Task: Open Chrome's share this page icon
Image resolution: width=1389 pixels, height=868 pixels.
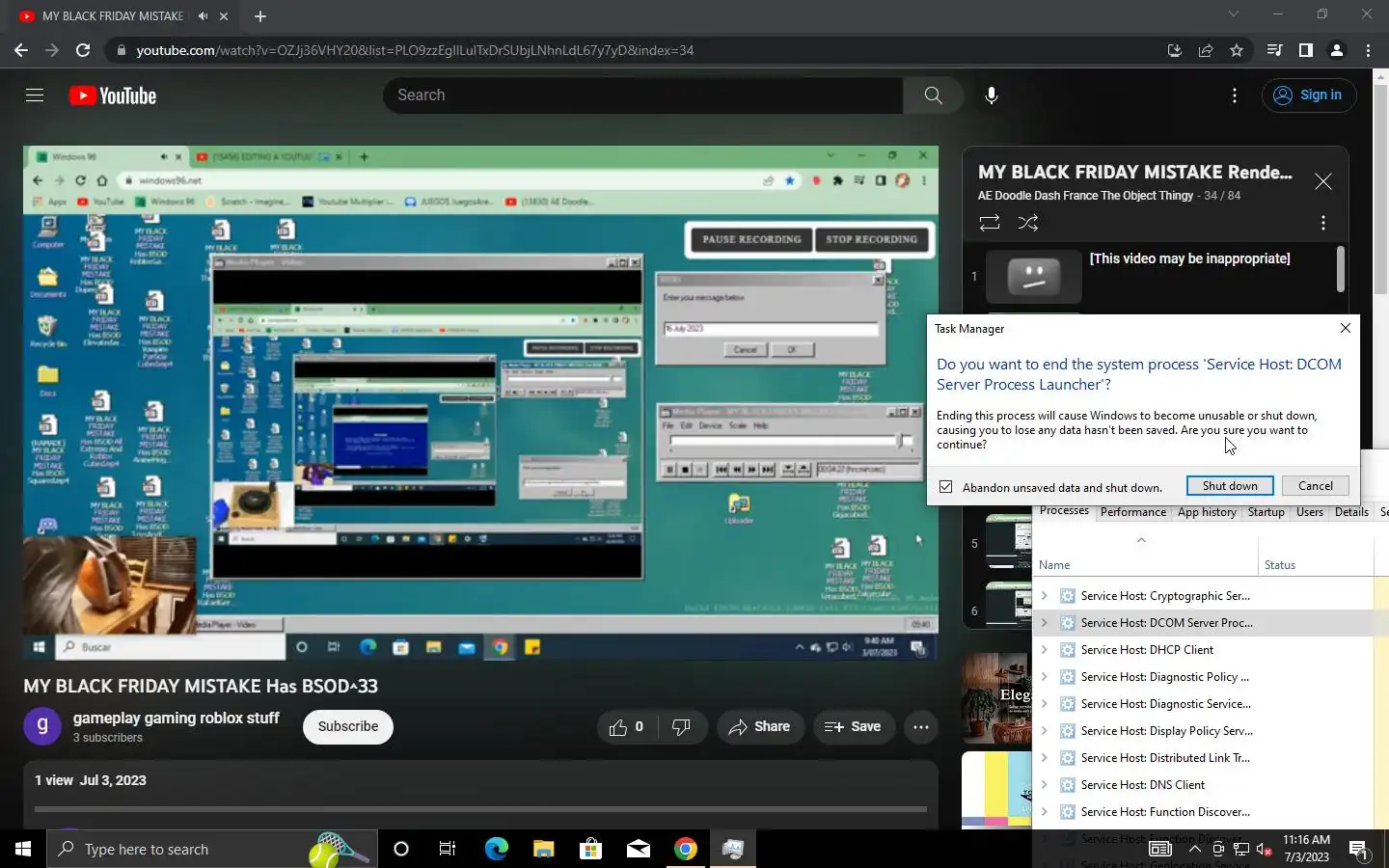Action: pos(1206,50)
